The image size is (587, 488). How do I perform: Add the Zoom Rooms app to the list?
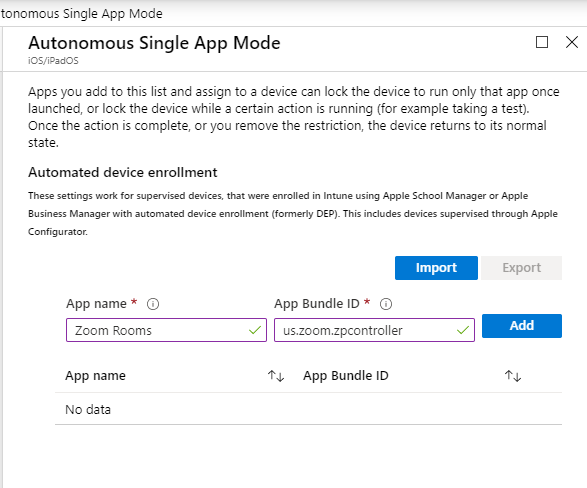(x=522, y=326)
